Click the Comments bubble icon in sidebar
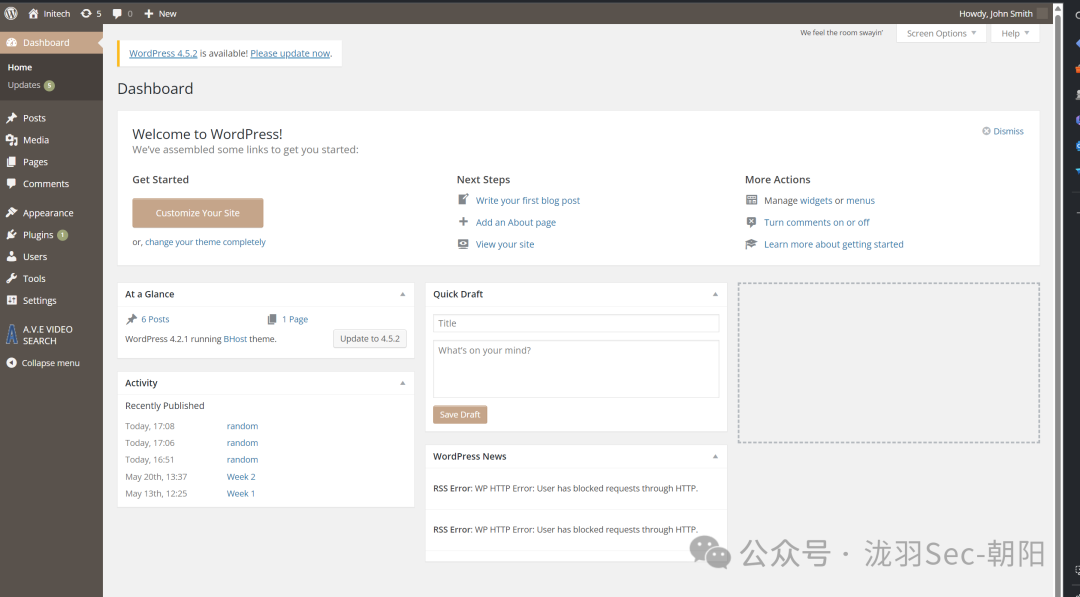This screenshot has width=1080, height=597. tap(12, 184)
